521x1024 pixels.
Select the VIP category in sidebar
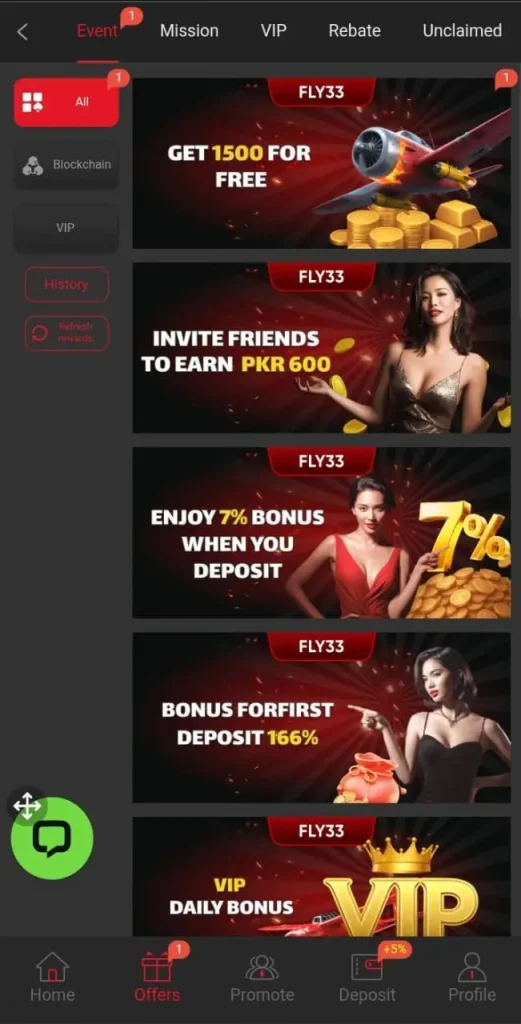(x=67, y=228)
